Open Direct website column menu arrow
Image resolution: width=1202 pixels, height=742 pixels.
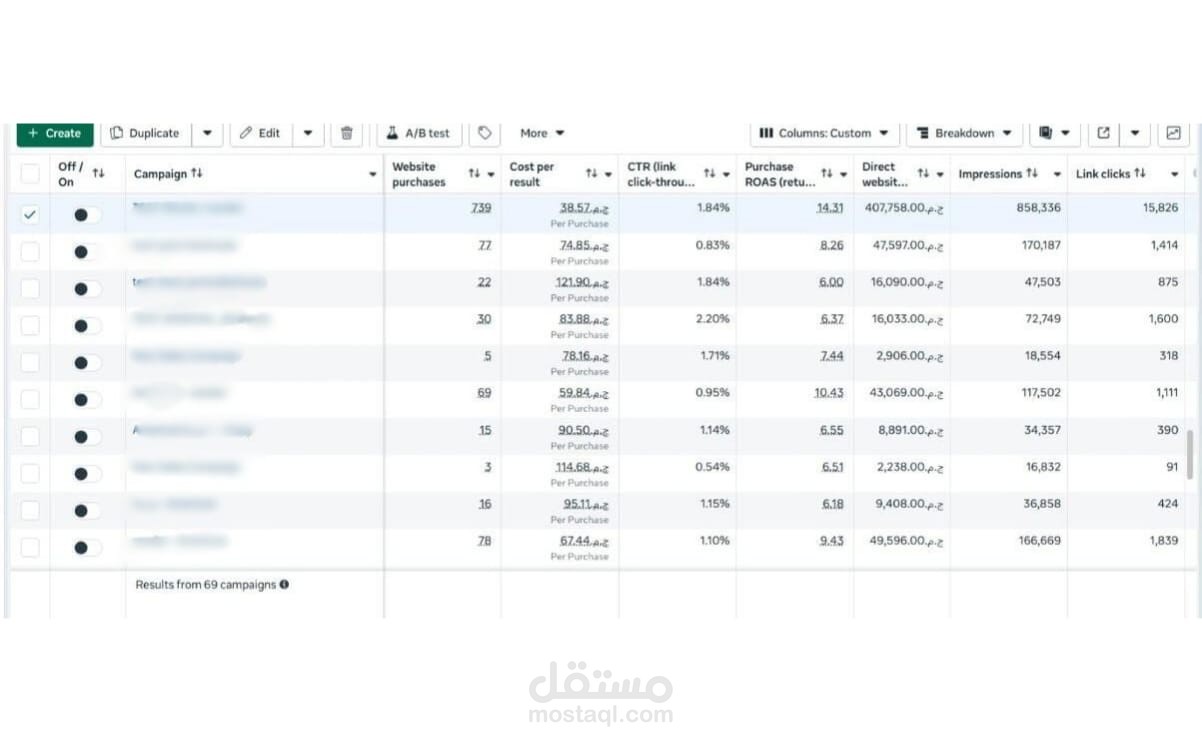(940, 175)
